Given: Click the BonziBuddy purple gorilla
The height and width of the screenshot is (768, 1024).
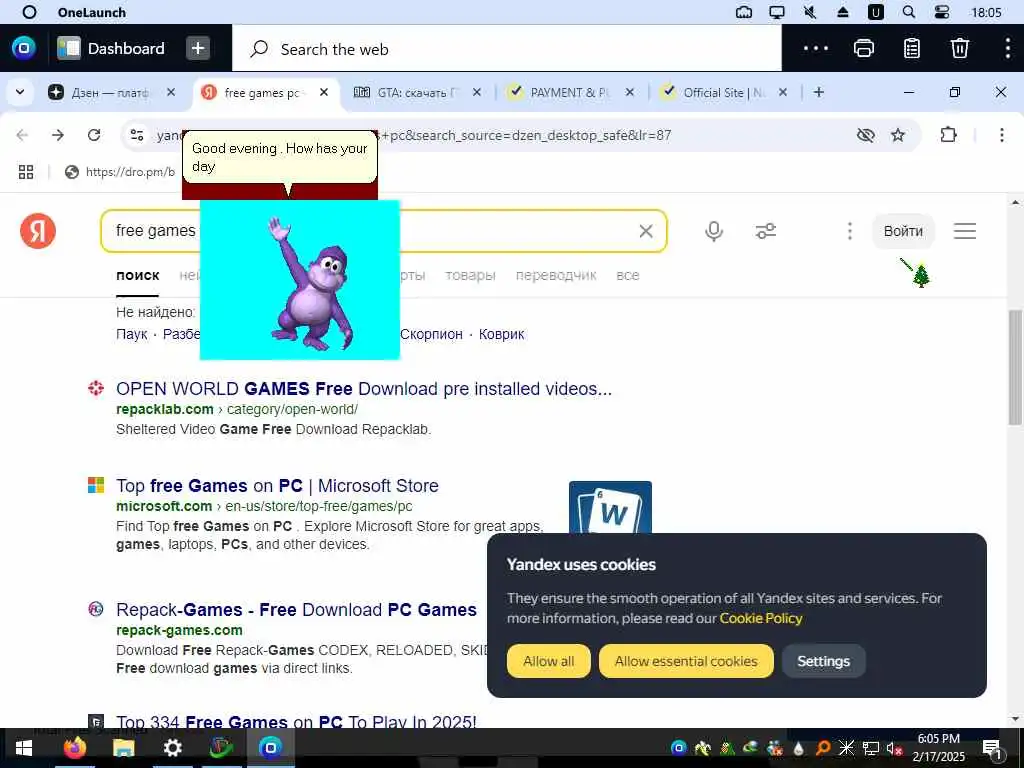Looking at the screenshot, I should point(312,285).
